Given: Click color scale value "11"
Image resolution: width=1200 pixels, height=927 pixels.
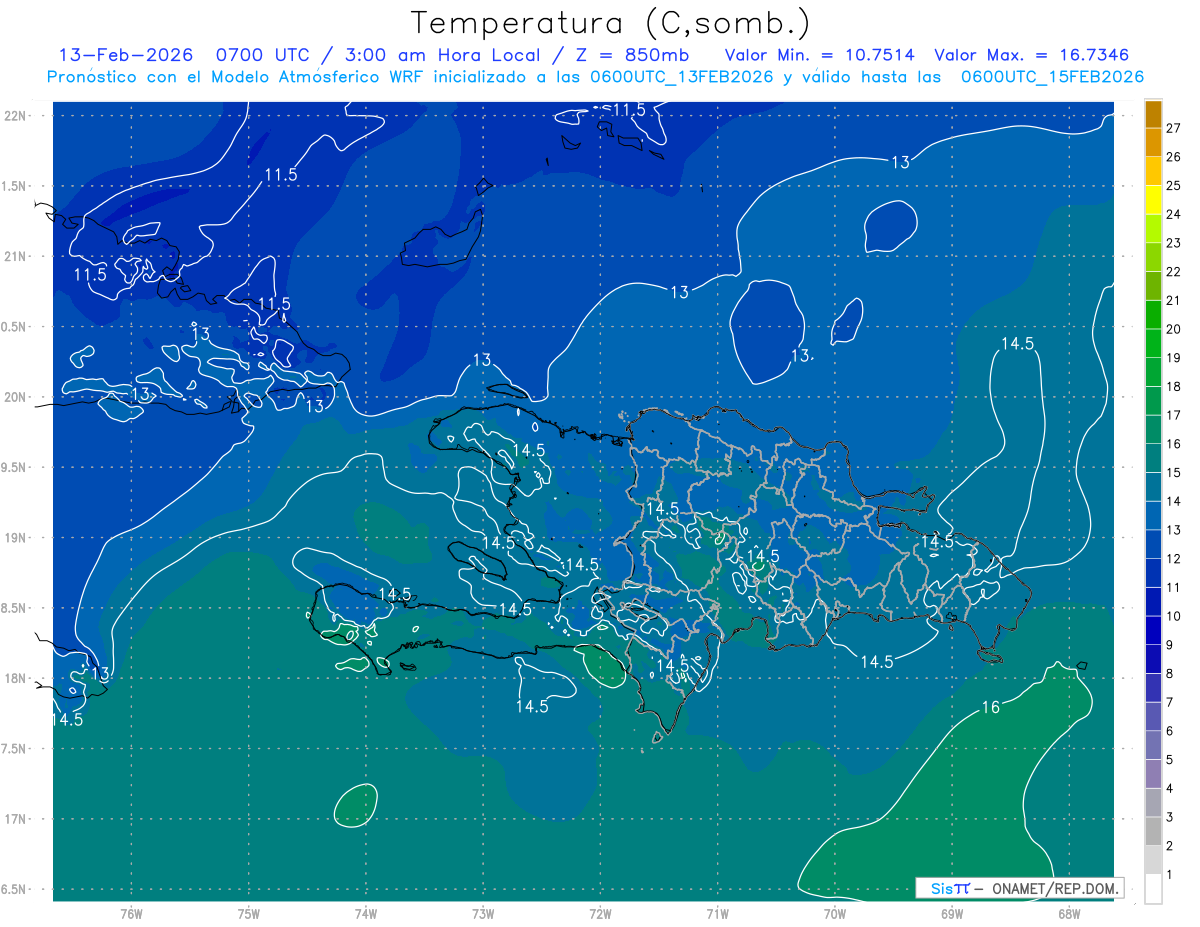Looking at the screenshot, I should (x=1174, y=587).
